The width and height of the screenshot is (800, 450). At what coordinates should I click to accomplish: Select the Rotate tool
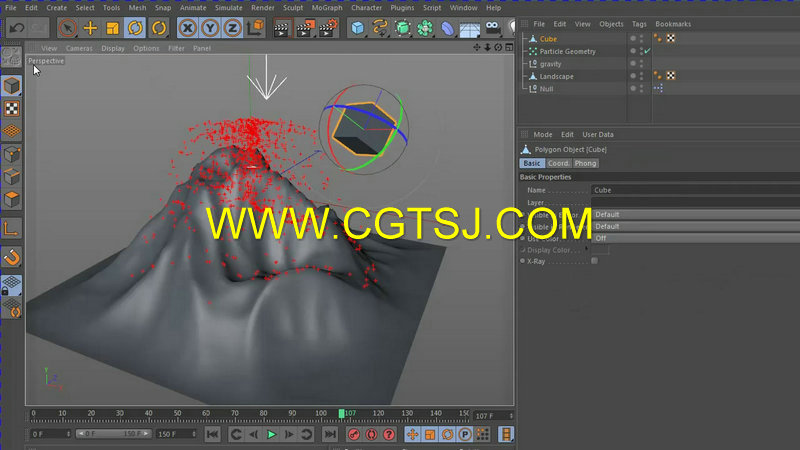tap(135, 28)
